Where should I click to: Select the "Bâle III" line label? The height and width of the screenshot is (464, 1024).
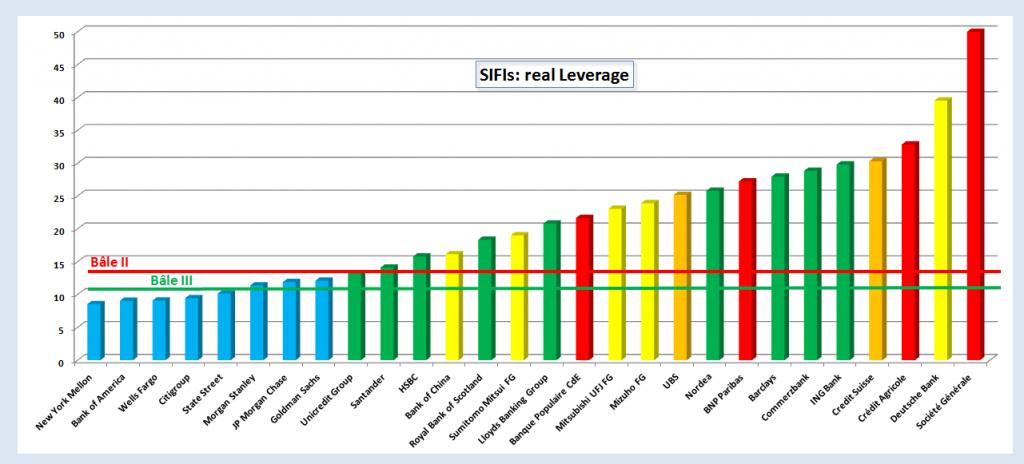point(172,280)
